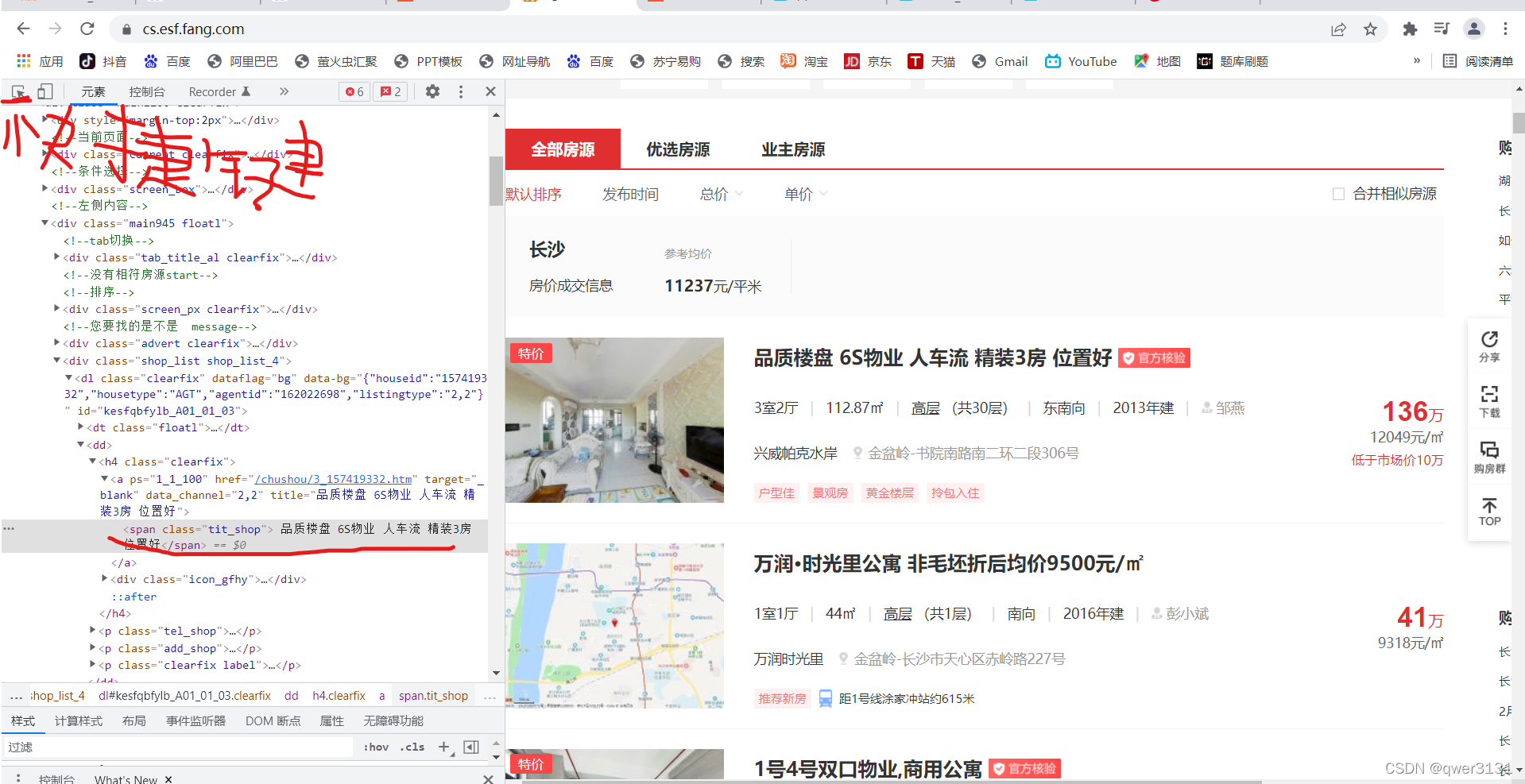Click the 2 issues counter badge

pyautogui.click(x=391, y=91)
